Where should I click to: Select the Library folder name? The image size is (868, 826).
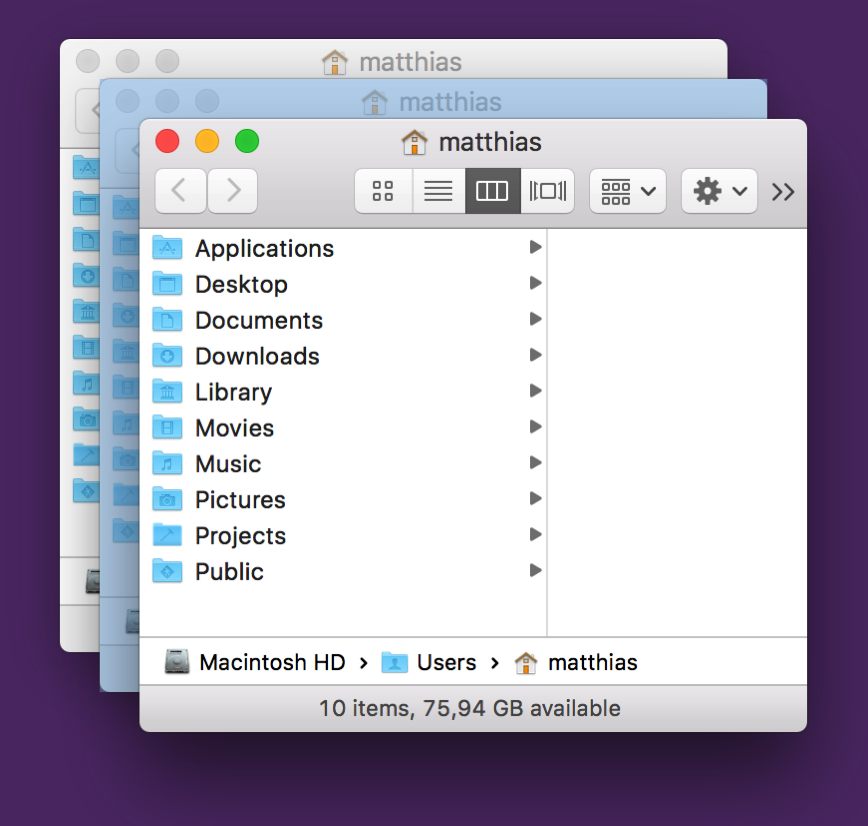pos(234,393)
